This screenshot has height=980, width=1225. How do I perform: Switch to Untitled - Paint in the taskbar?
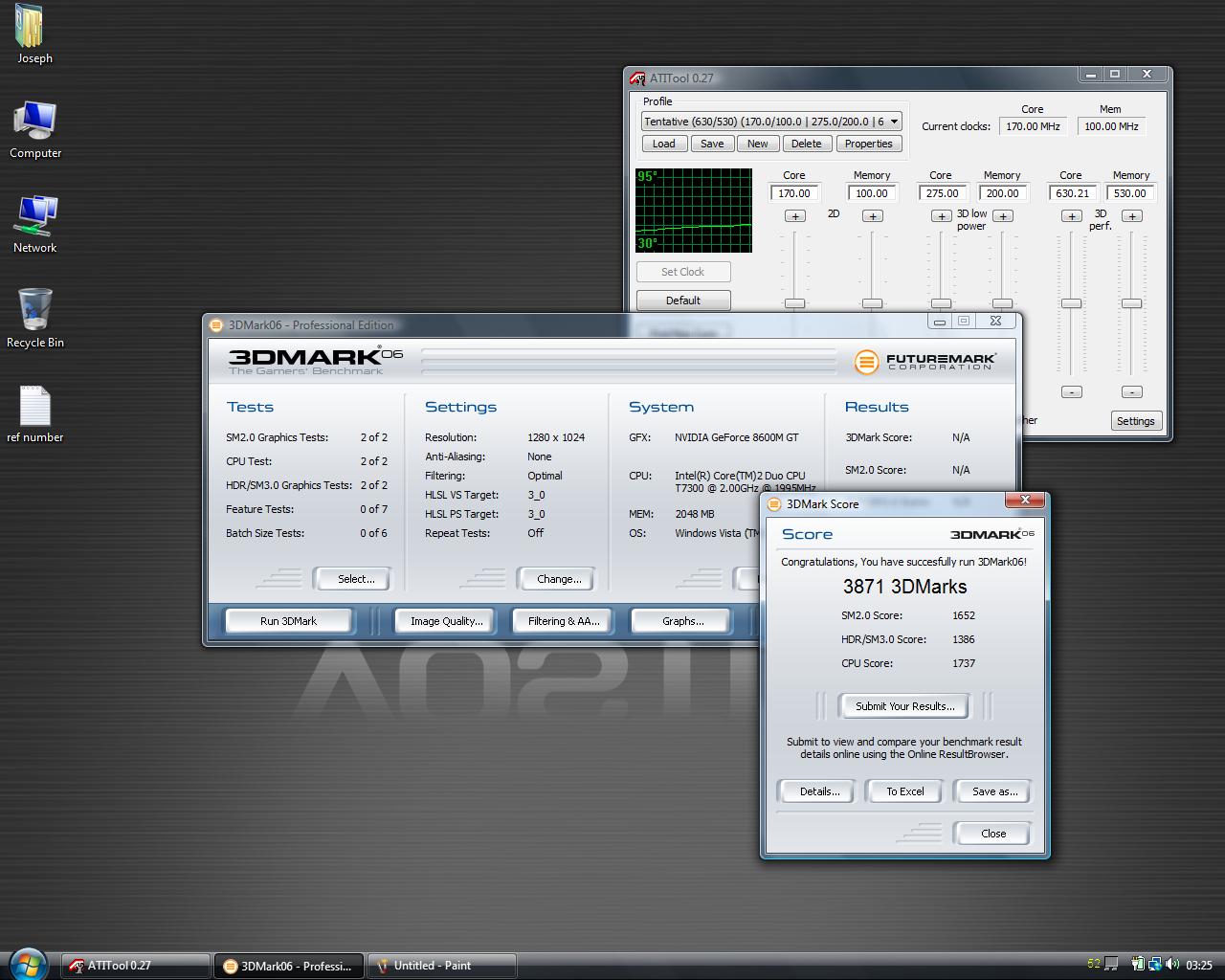tap(442, 966)
